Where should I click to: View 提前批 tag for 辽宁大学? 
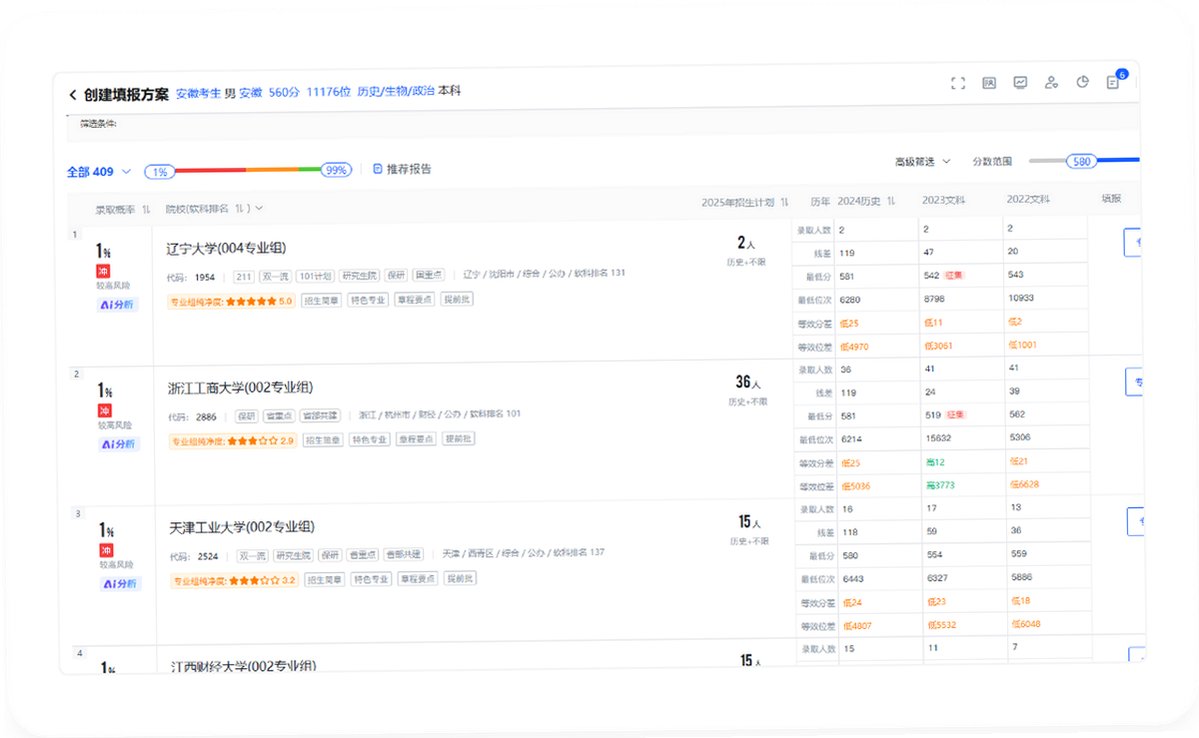coord(457,299)
